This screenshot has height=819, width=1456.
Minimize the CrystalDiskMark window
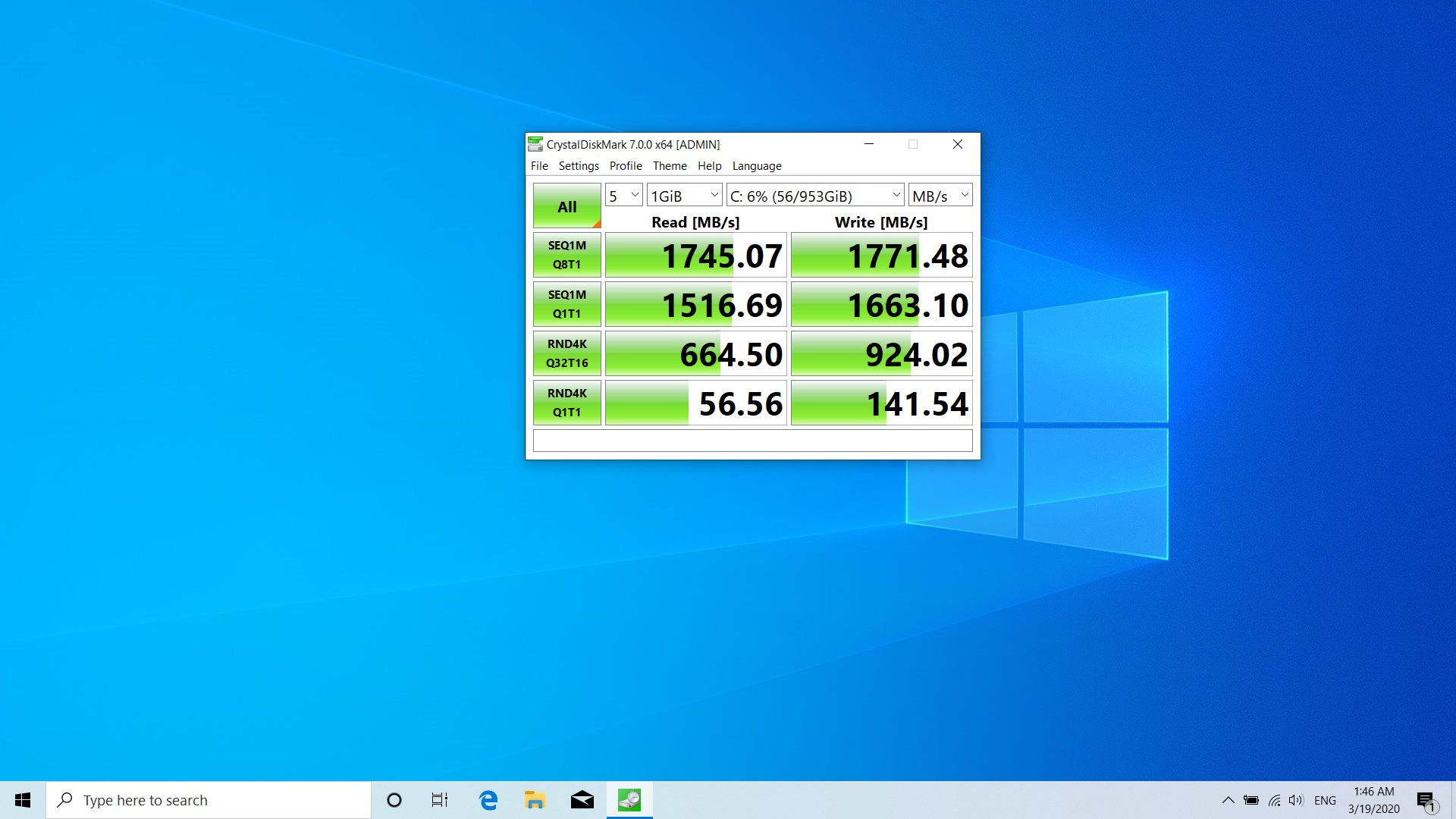tap(869, 144)
